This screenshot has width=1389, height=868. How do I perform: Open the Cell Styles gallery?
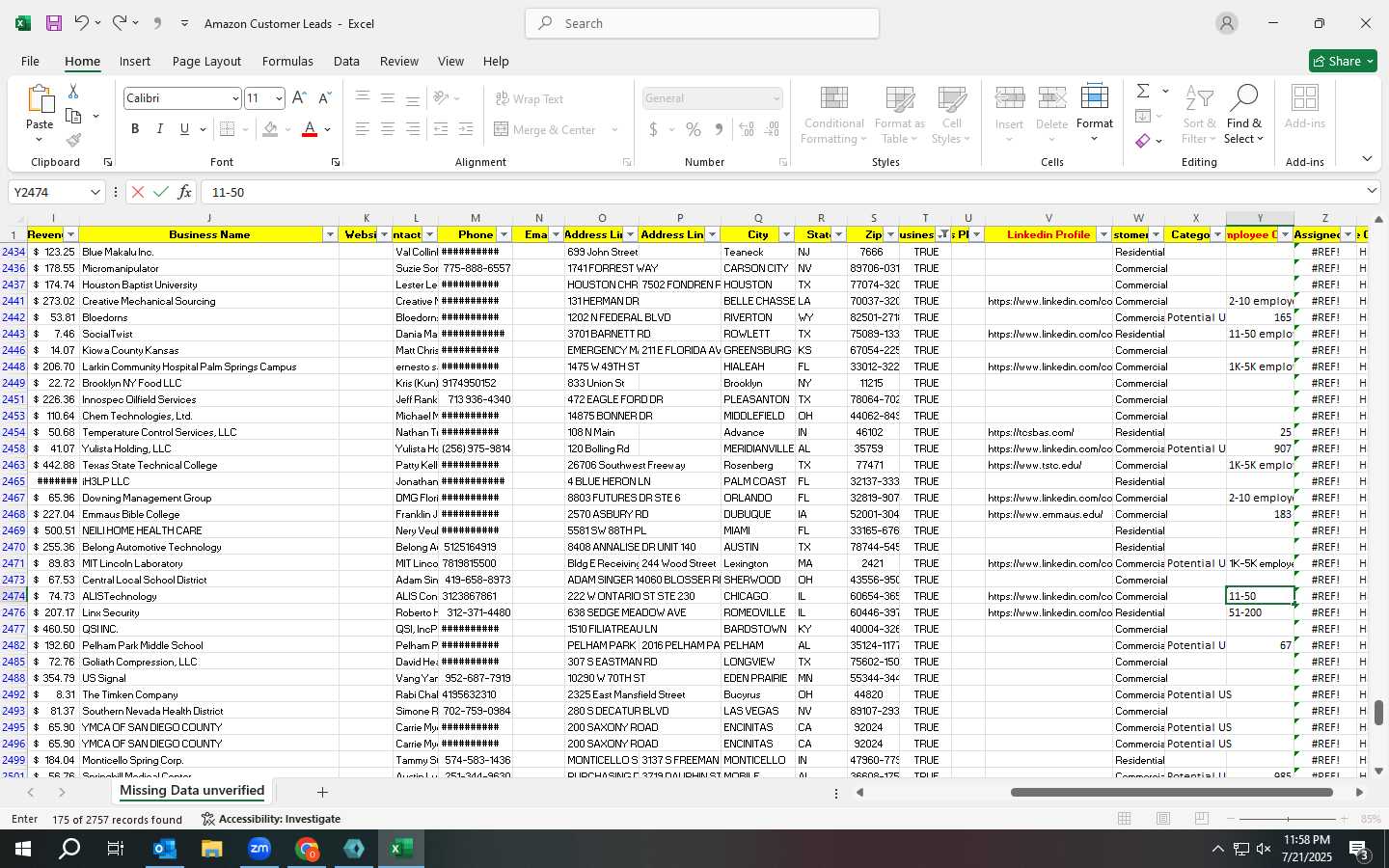pyautogui.click(x=952, y=115)
